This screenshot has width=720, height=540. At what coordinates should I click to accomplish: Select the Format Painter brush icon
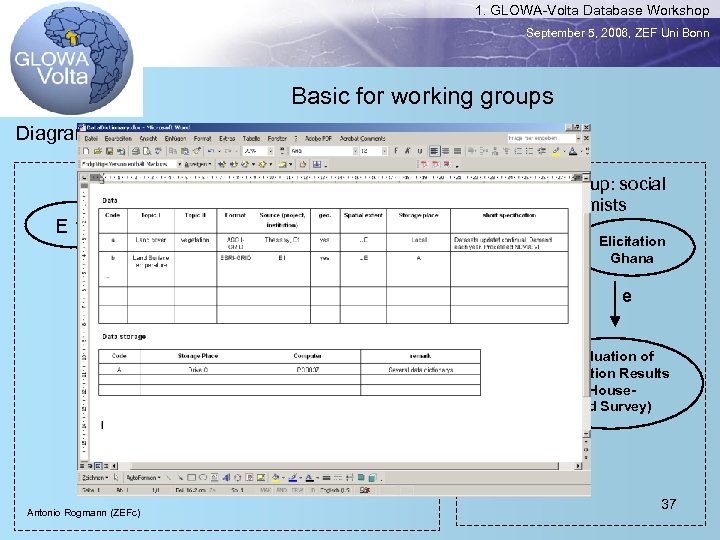[x=197, y=151]
